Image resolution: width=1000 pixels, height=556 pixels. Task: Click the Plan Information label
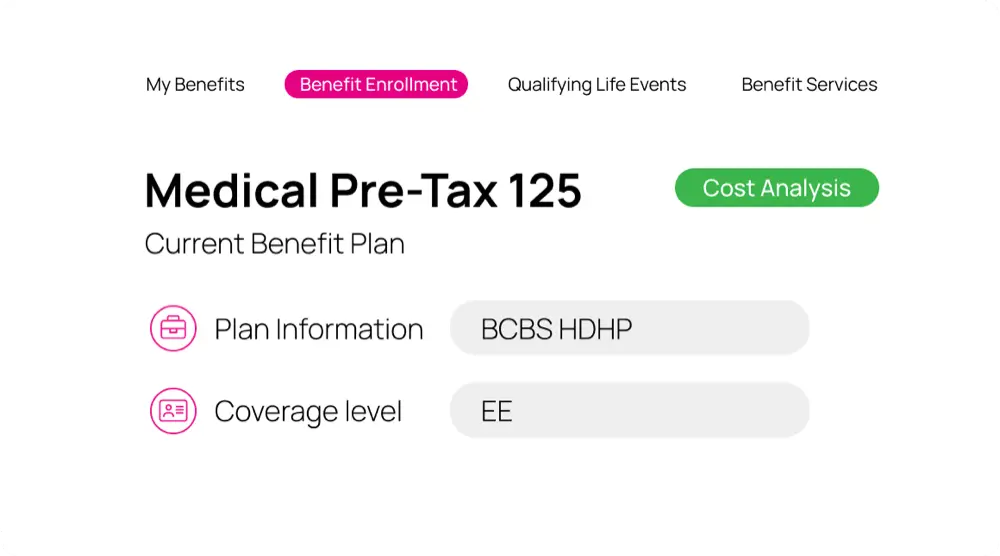319,329
